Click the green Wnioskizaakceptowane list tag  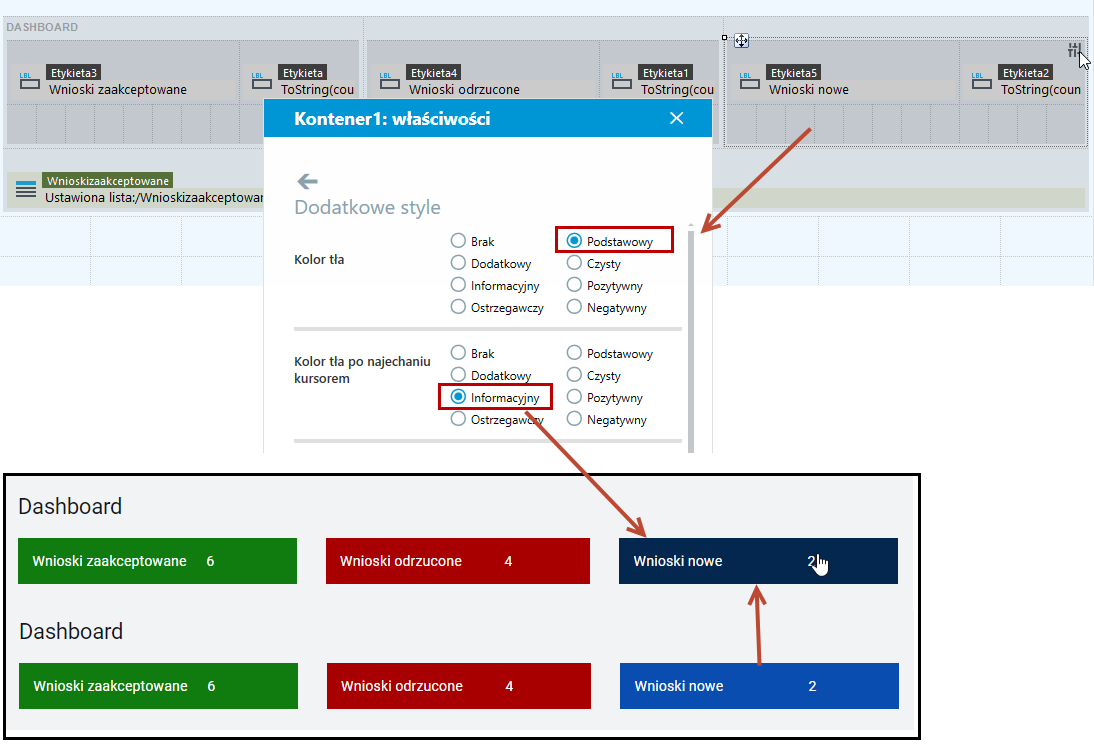107,181
